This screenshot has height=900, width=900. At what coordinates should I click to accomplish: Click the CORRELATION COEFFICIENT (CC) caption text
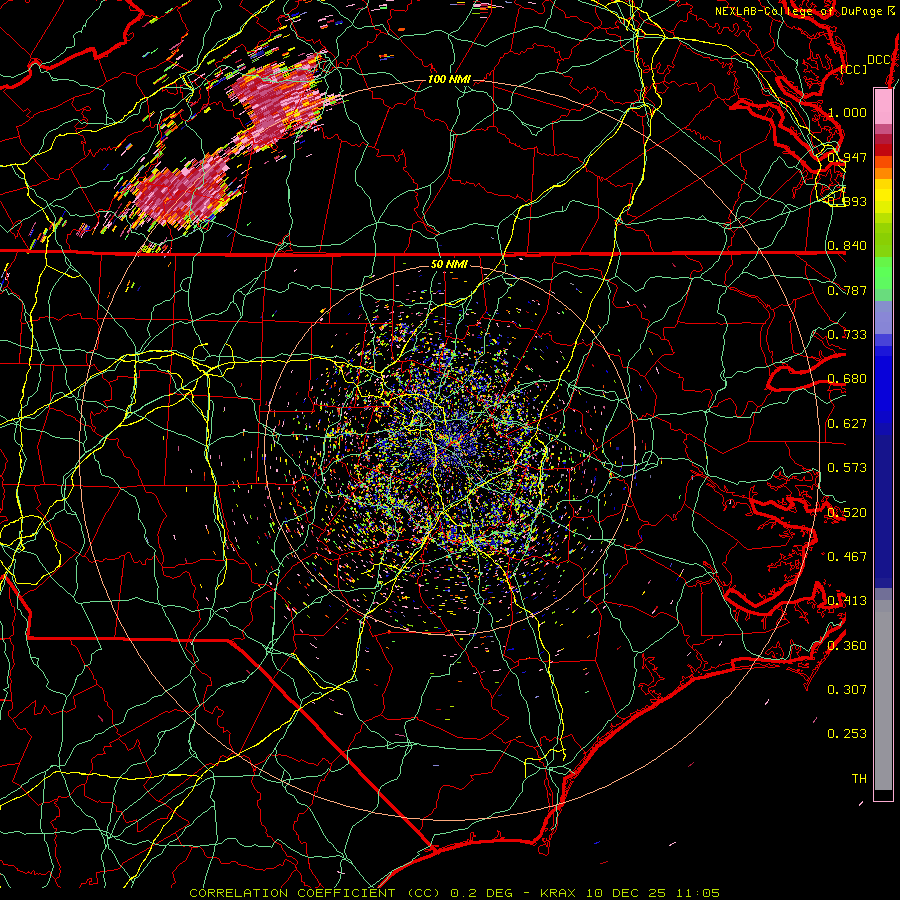pos(315,893)
